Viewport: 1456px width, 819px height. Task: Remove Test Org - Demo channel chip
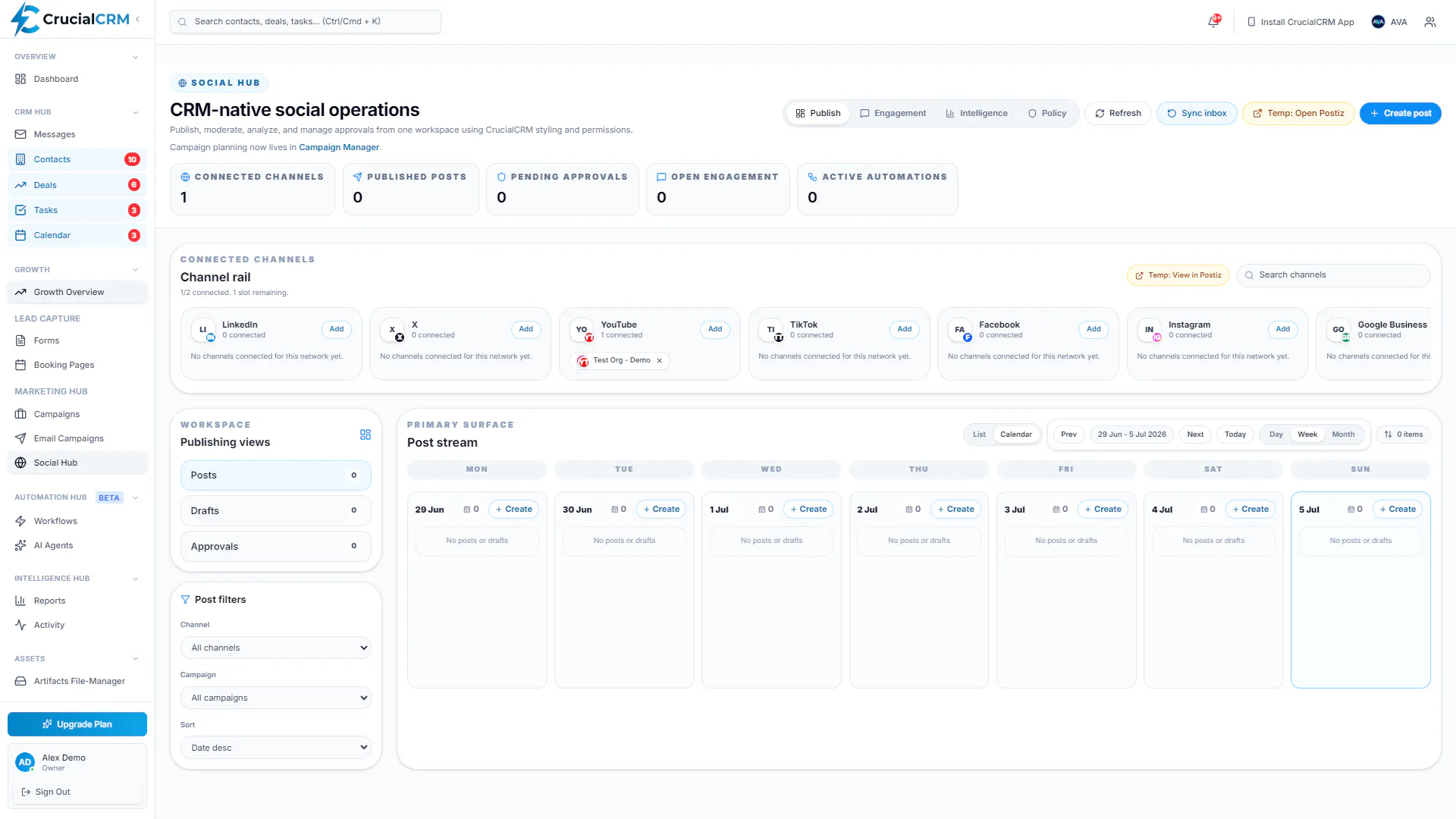point(659,361)
